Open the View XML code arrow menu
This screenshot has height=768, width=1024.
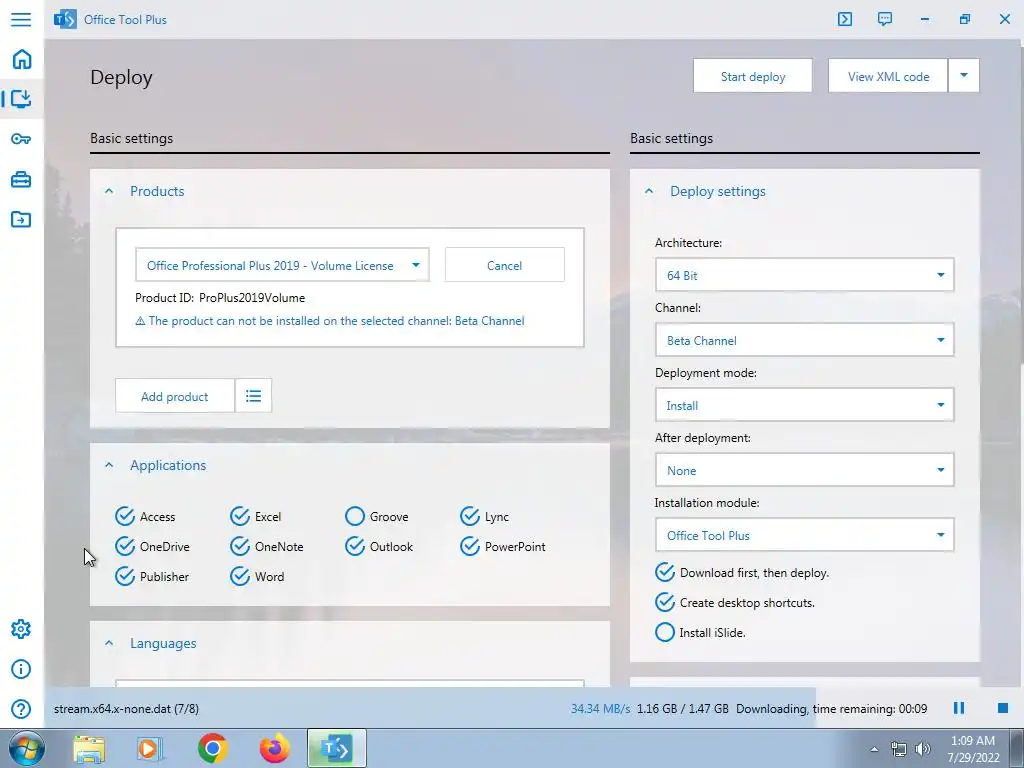point(964,76)
